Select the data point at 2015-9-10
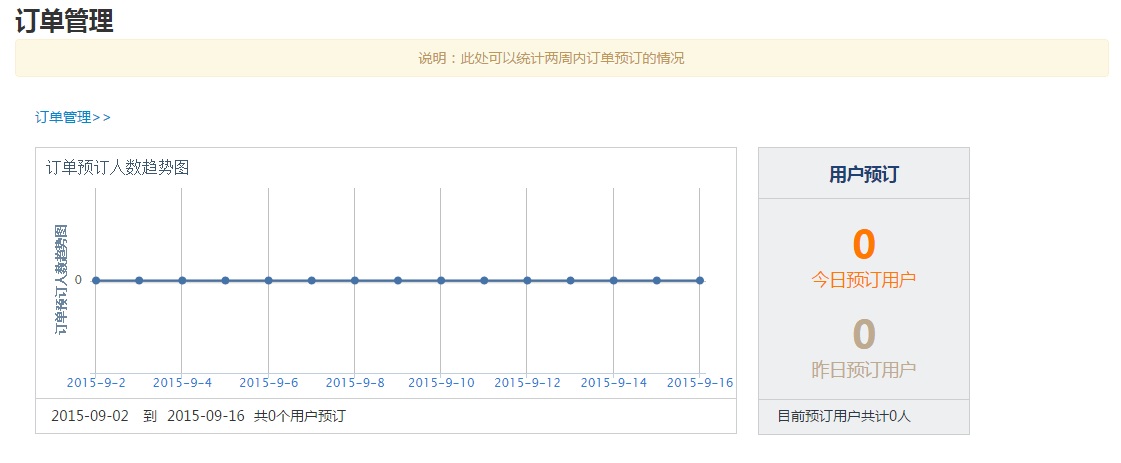Screen dimensions: 1121x463 (x=441, y=281)
